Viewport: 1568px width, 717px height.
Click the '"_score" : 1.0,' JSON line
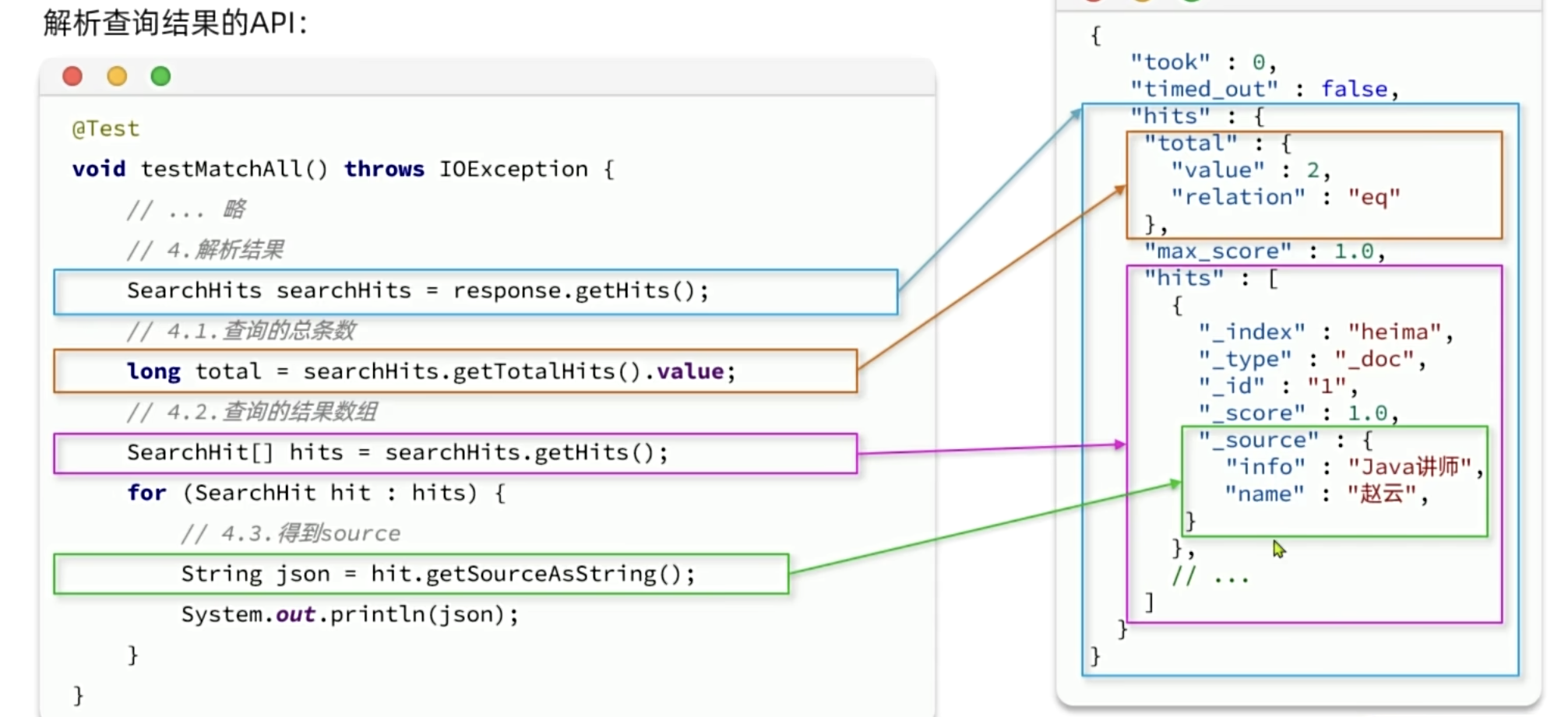1298,413
